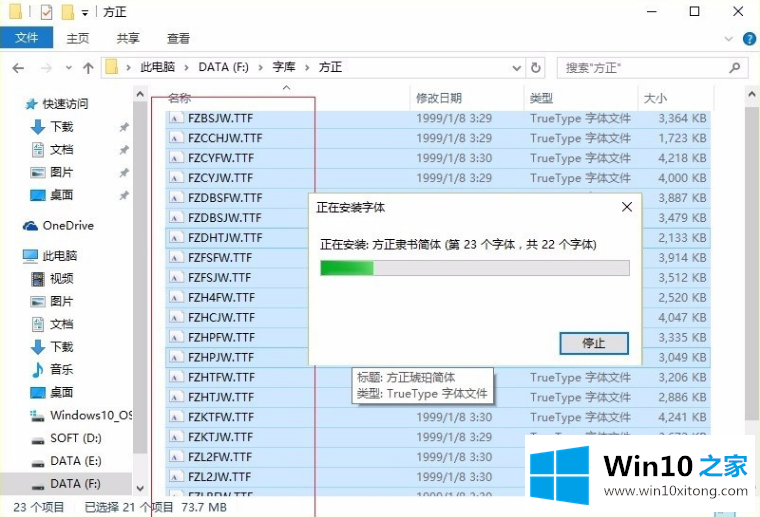Click the Back navigation arrow

pos(18,68)
